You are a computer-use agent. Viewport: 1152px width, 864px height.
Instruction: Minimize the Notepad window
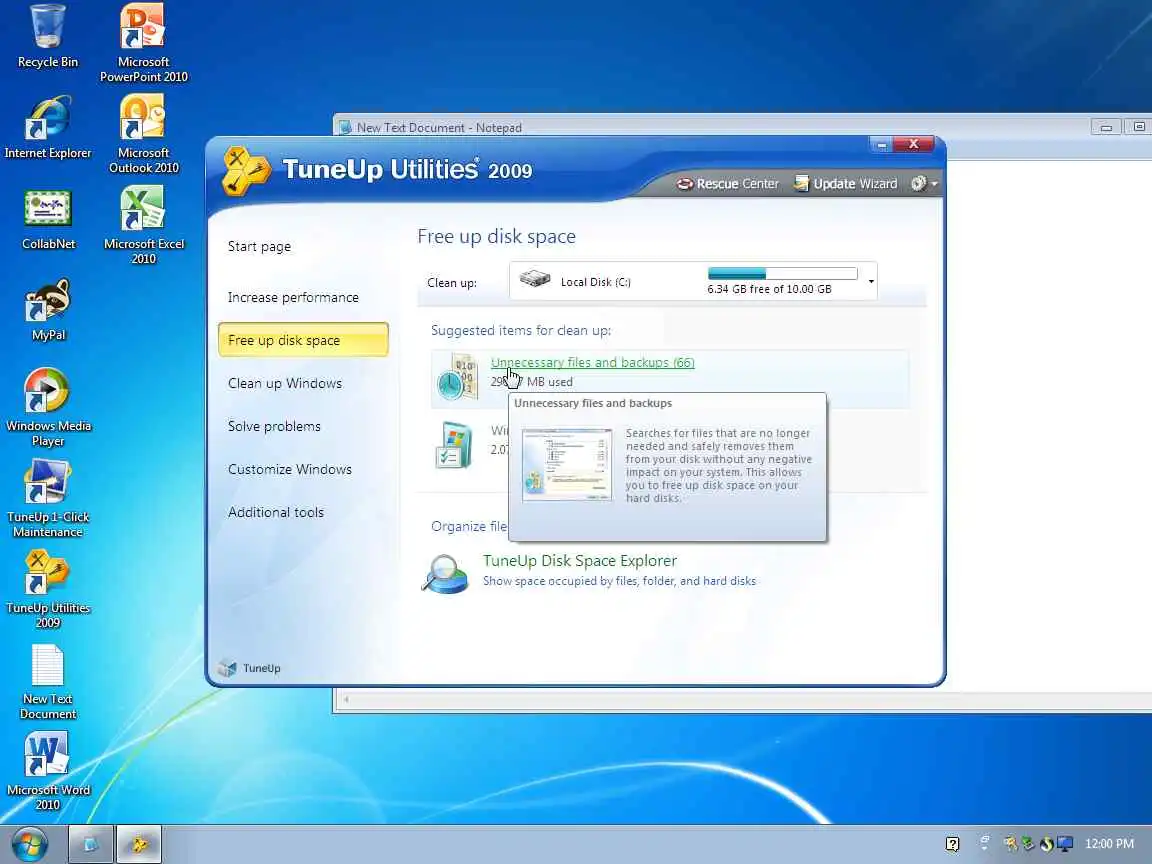click(x=1106, y=127)
